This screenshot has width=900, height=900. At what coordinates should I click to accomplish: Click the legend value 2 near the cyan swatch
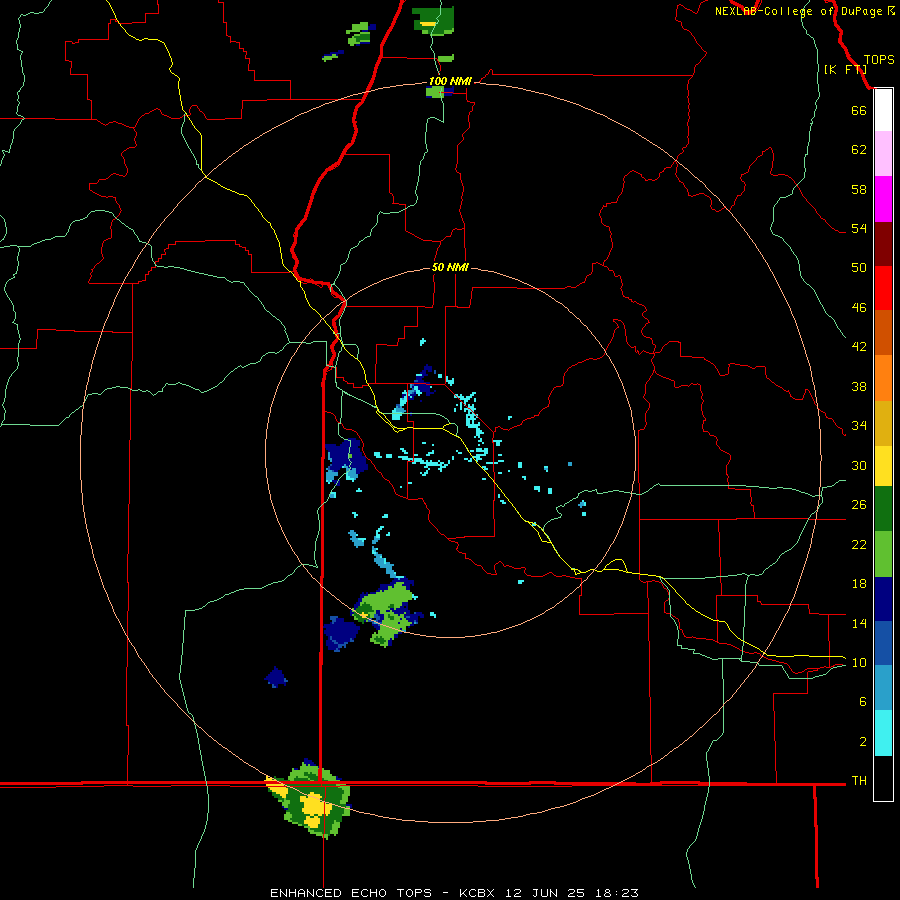pos(863,742)
